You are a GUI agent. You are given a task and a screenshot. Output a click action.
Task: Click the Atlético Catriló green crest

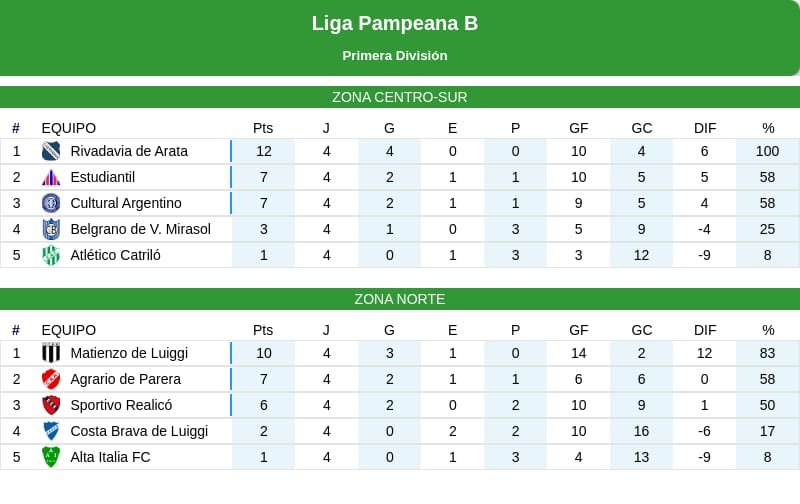[51, 255]
